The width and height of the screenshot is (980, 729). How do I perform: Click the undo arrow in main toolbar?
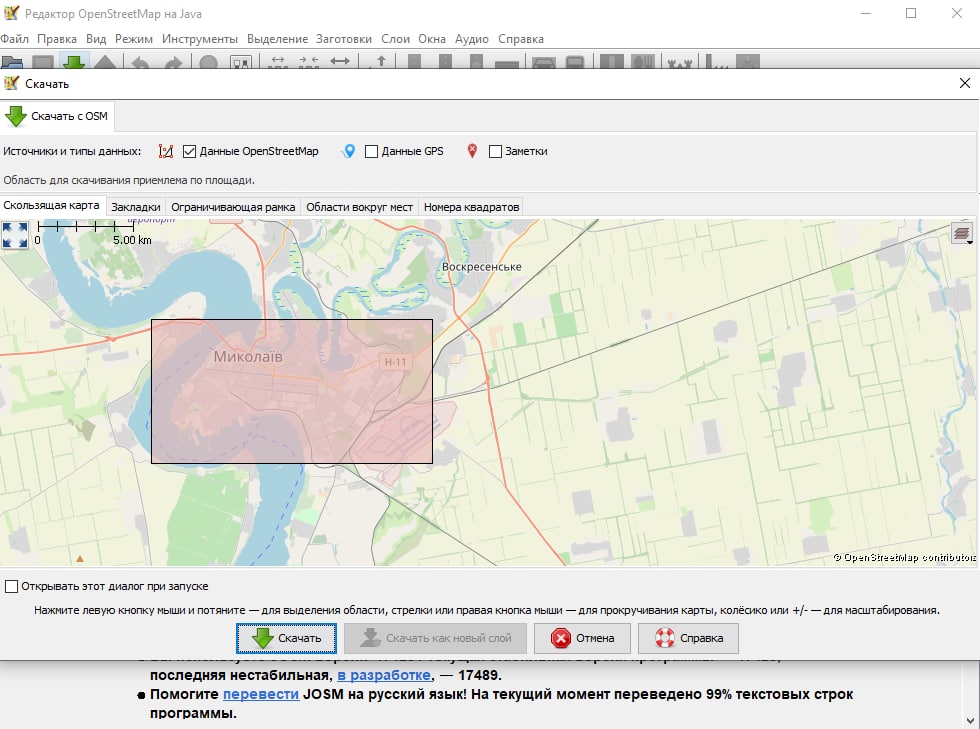click(141, 62)
